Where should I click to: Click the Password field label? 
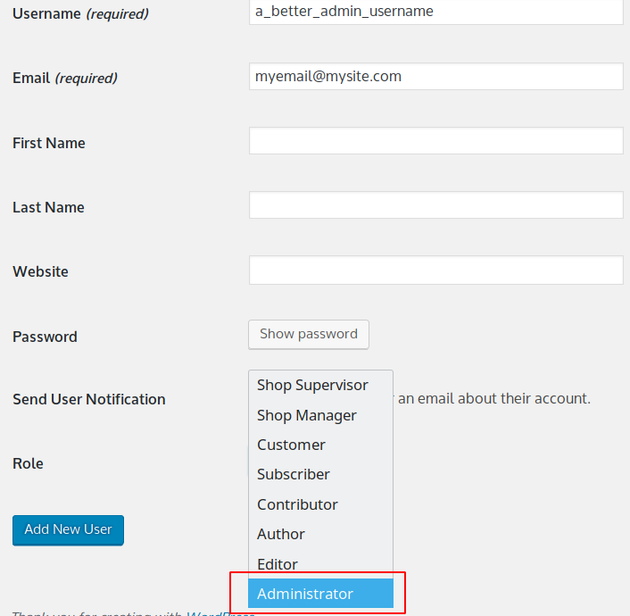pos(45,337)
